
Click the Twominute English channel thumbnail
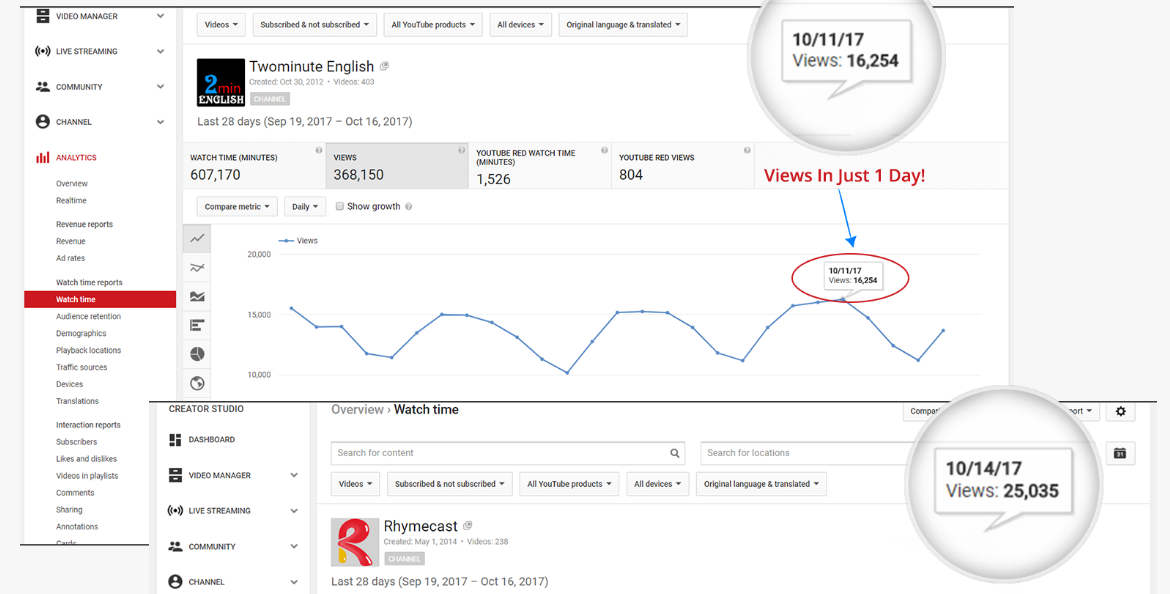click(221, 82)
